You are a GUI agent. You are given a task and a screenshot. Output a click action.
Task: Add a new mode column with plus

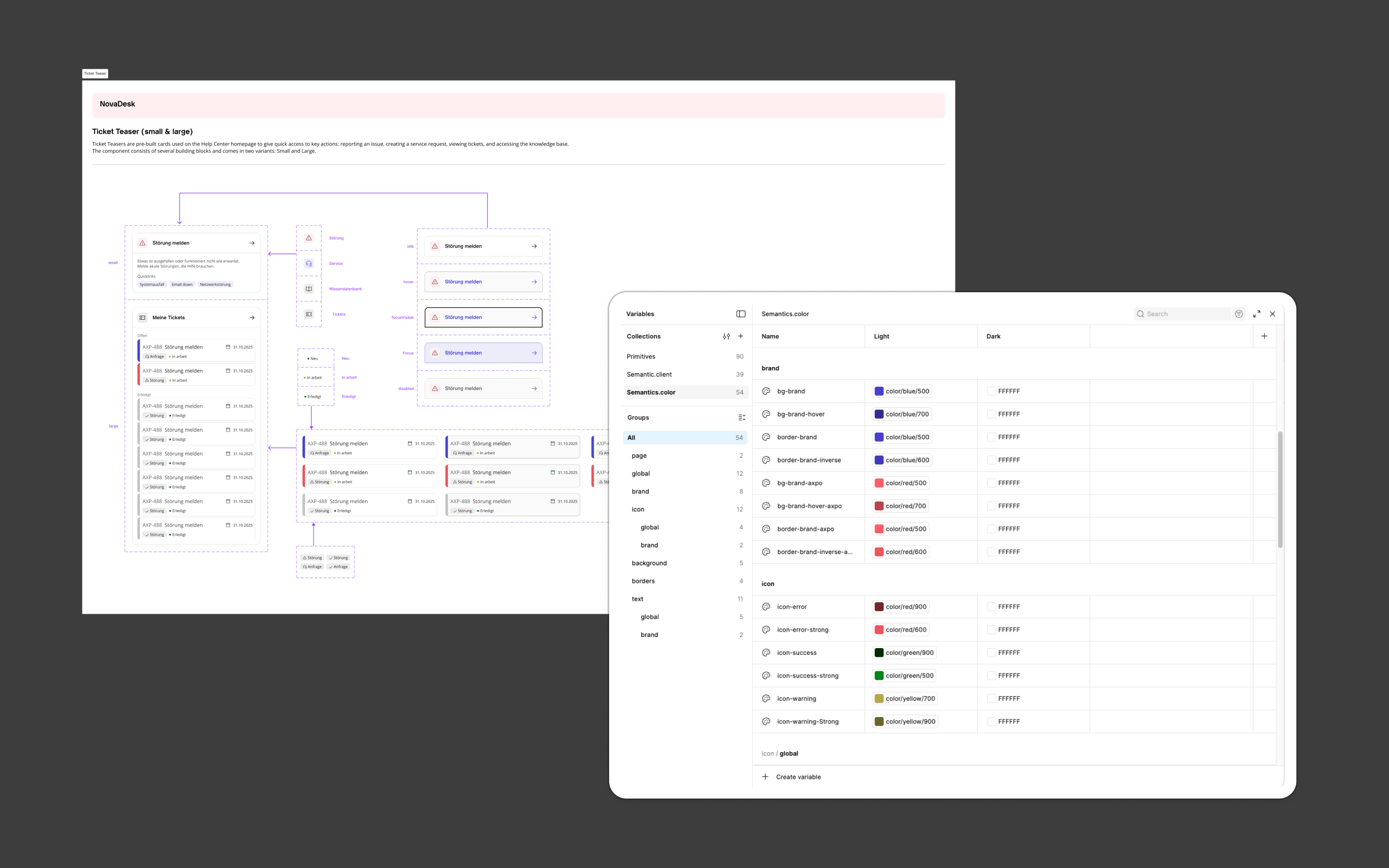pos(1264,337)
